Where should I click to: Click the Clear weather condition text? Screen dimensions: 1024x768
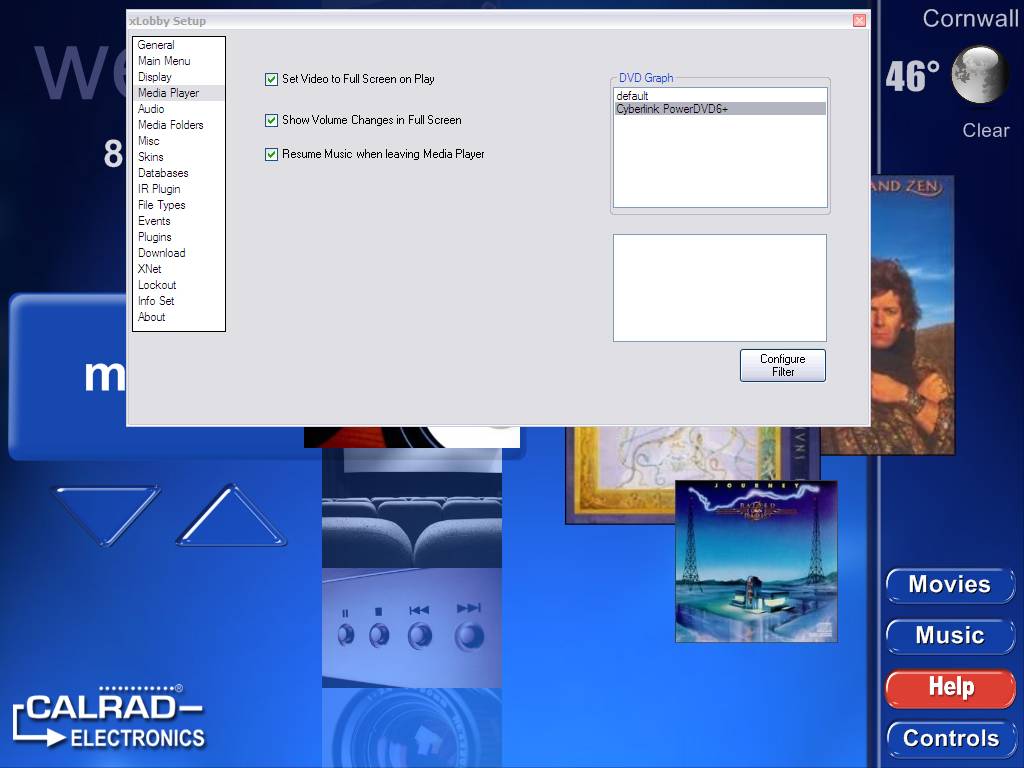click(x=985, y=130)
